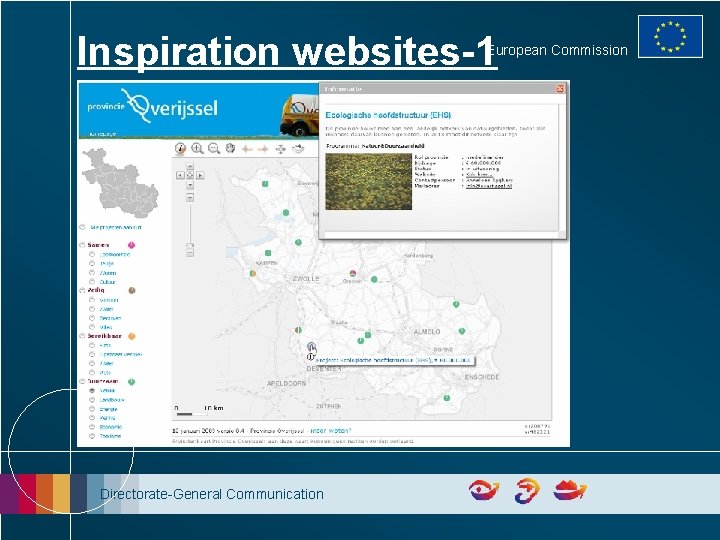Click the green marker south of Enschede label
This screenshot has height=540, width=720.
coord(447,398)
